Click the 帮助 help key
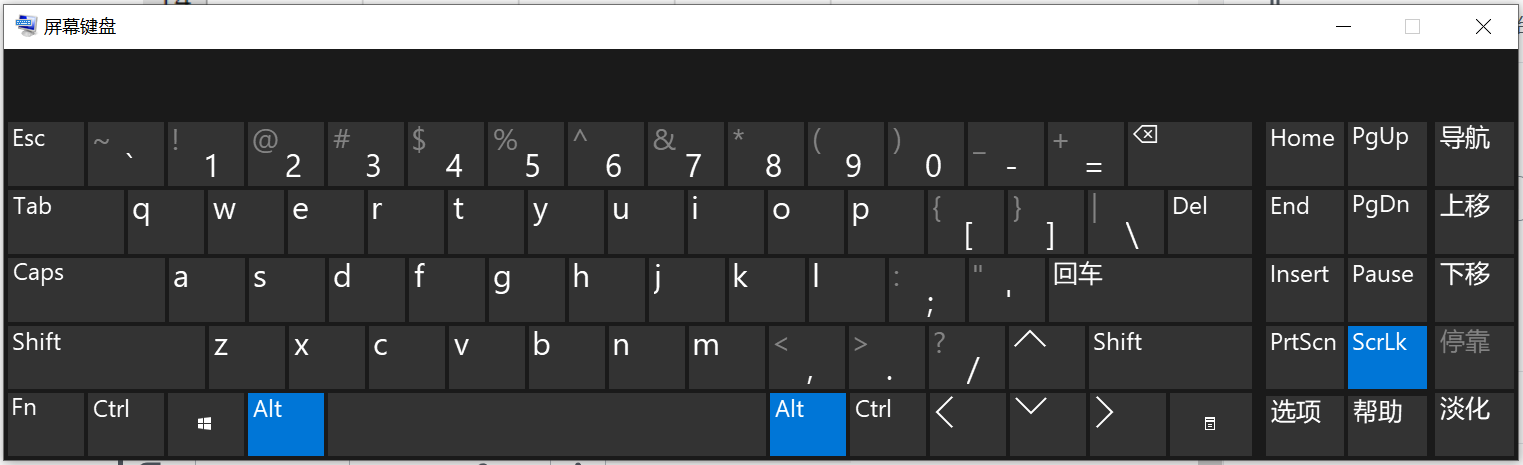1523x465 pixels. pos(1387,424)
